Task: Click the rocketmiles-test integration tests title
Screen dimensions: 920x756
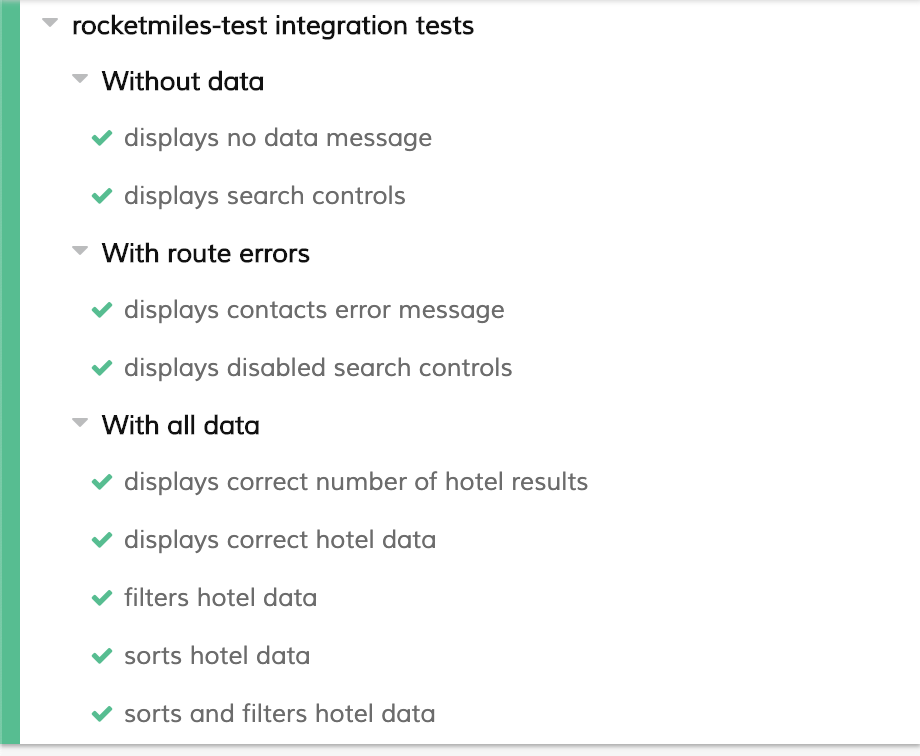Action: coord(273,26)
